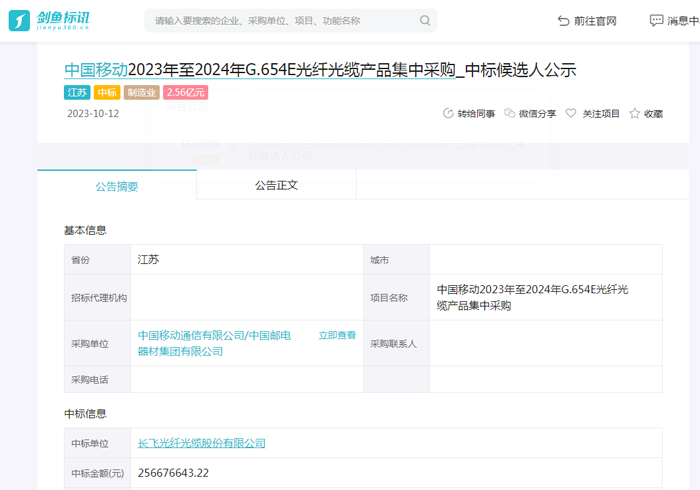Click the 基本信息 section heading
700x490 pixels.
[85, 230]
